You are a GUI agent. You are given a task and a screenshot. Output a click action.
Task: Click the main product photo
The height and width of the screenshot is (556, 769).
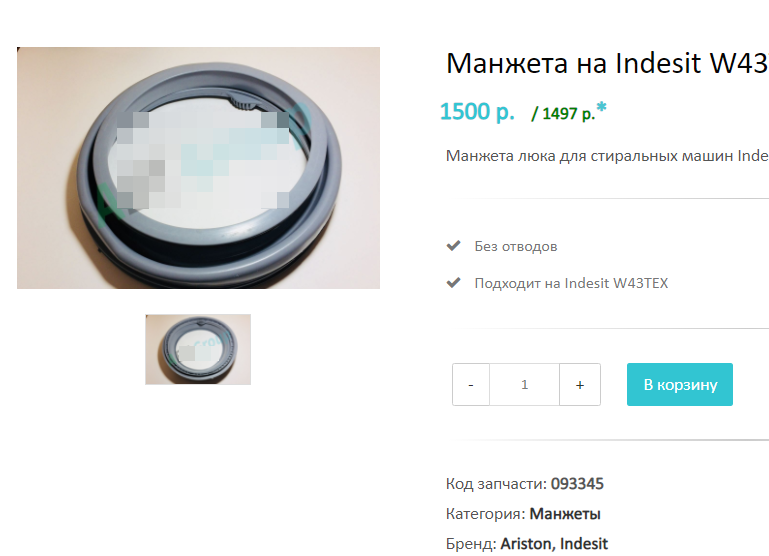pos(198,168)
